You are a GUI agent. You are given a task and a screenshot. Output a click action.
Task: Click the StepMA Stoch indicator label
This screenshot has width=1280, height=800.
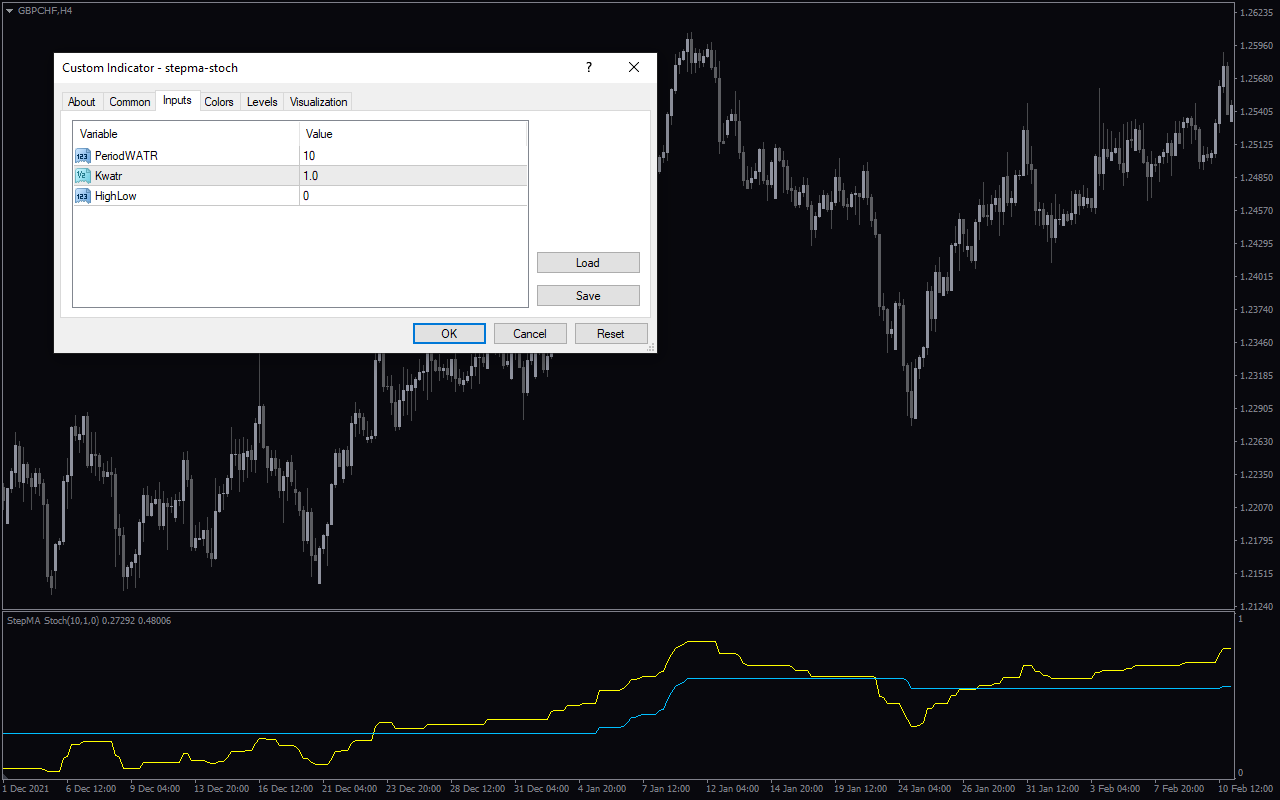point(88,621)
